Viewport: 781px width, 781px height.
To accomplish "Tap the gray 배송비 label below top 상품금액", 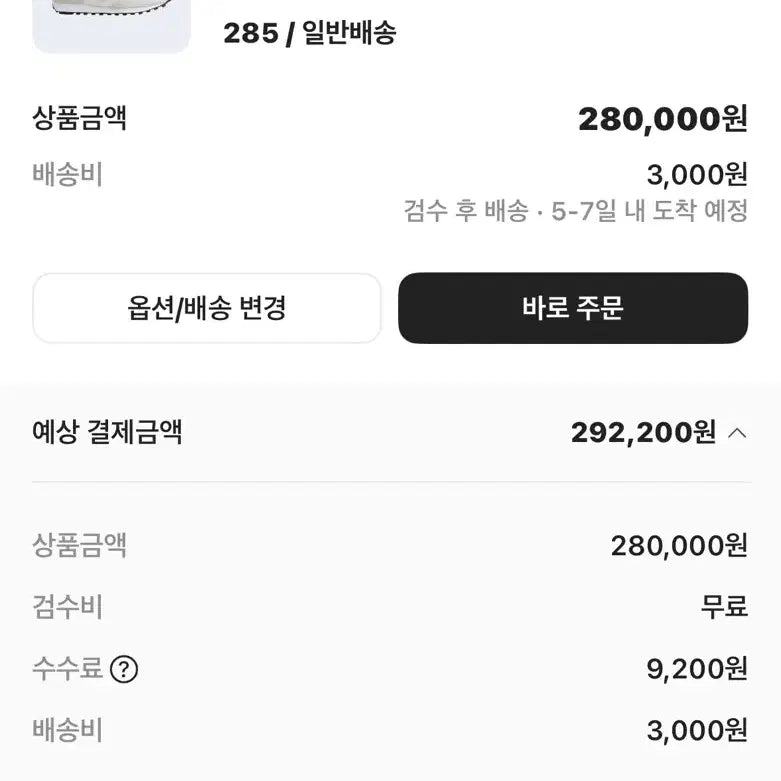I will 68,175.
